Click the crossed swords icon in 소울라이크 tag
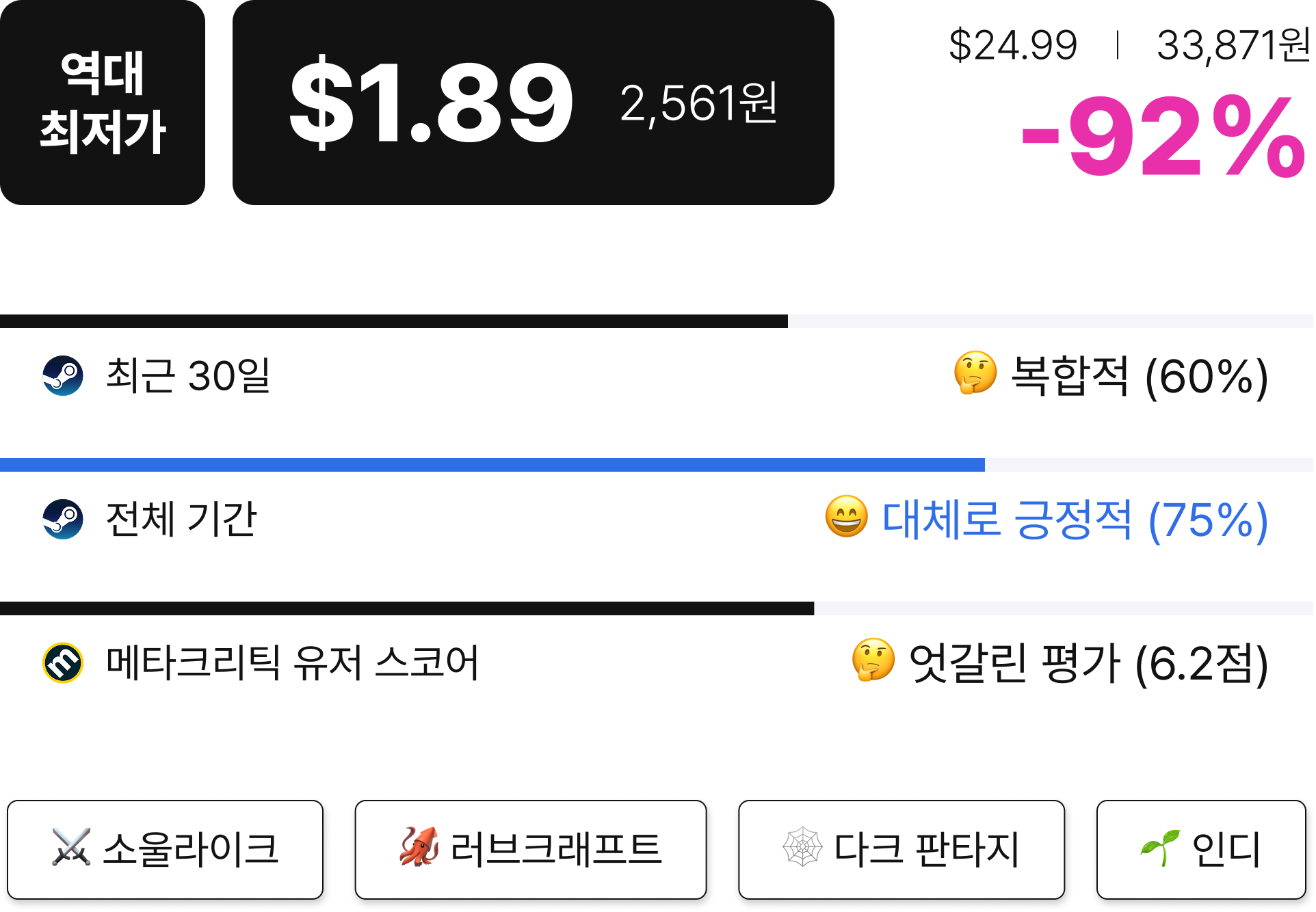This screenshot has height=912, width=1316. click(x=71, y=847)
